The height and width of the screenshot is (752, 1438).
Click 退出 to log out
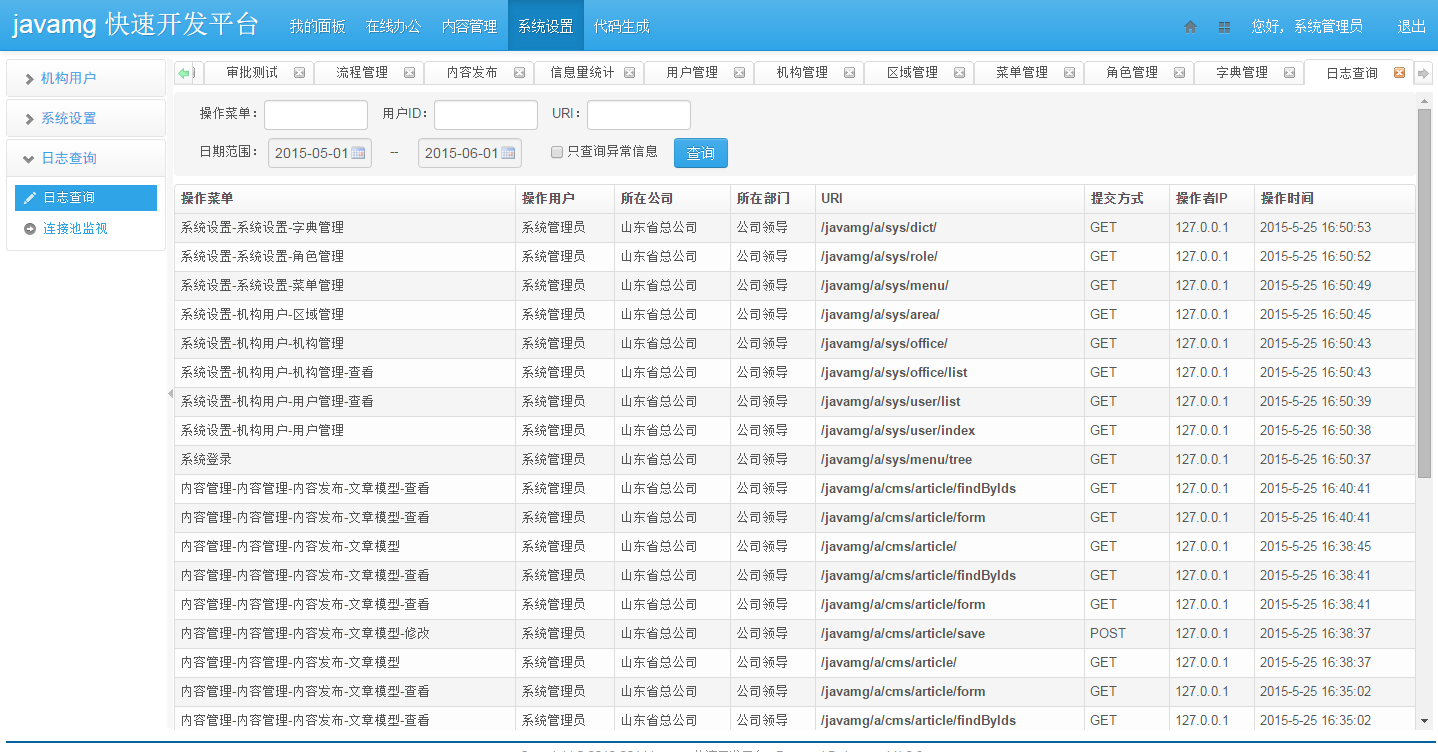(x=1412, y=27)
